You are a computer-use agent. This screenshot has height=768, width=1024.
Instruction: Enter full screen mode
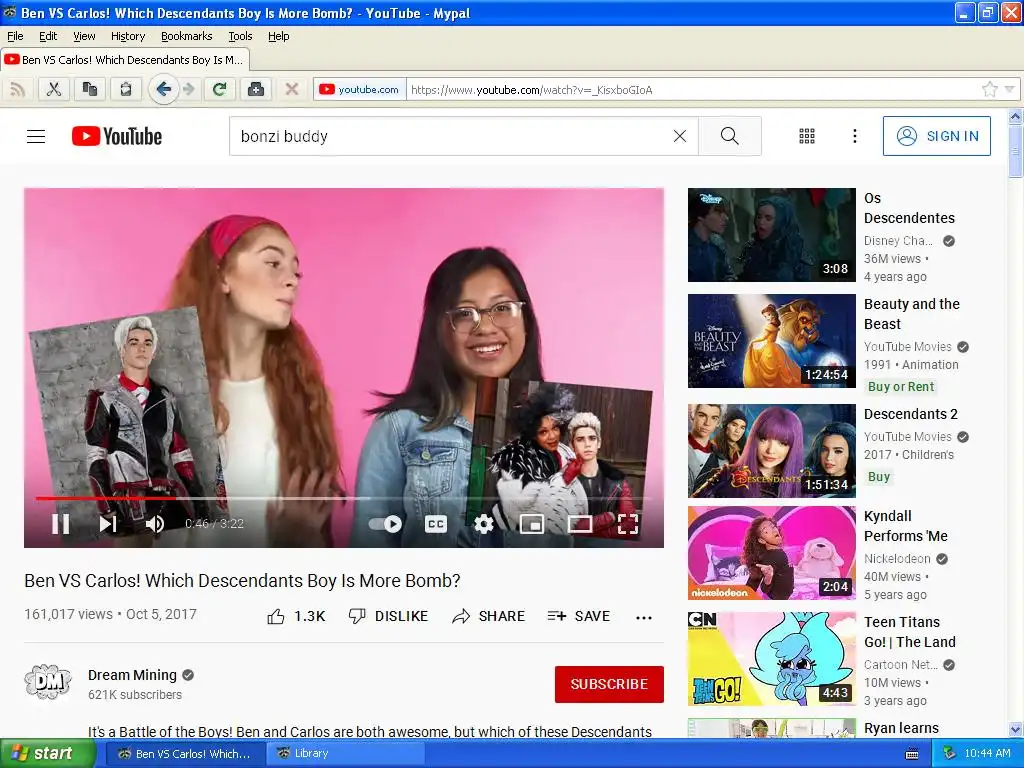(628, 524)
